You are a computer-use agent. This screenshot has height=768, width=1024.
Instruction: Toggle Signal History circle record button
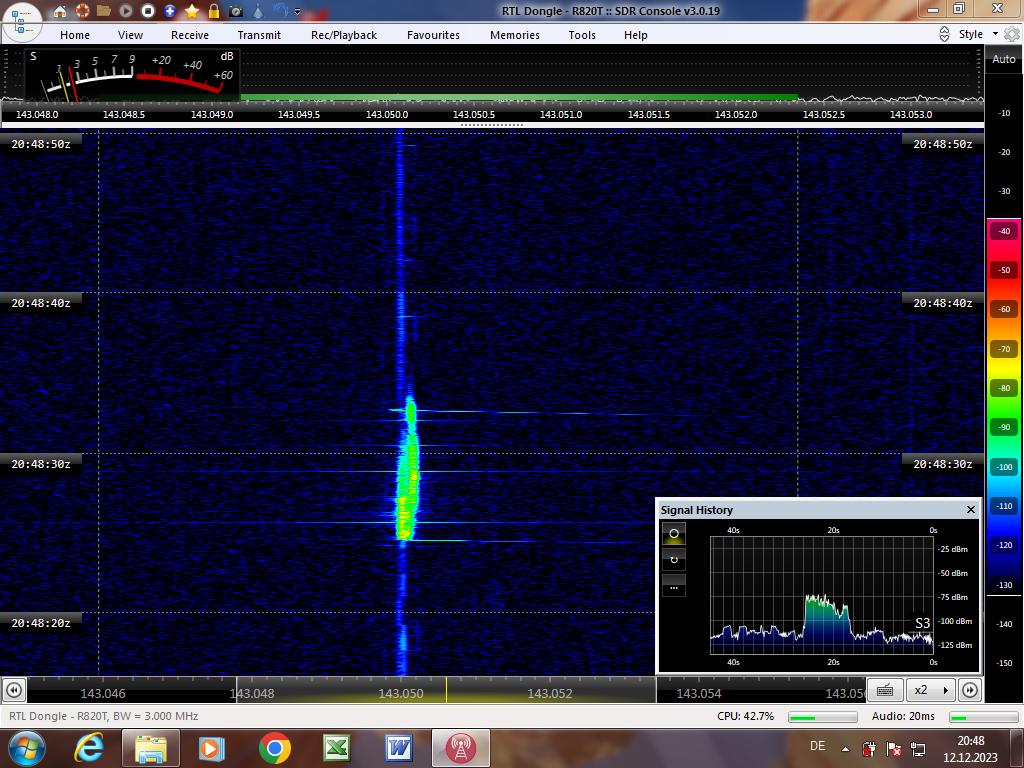pyautogui.click(x=674, y=534)
